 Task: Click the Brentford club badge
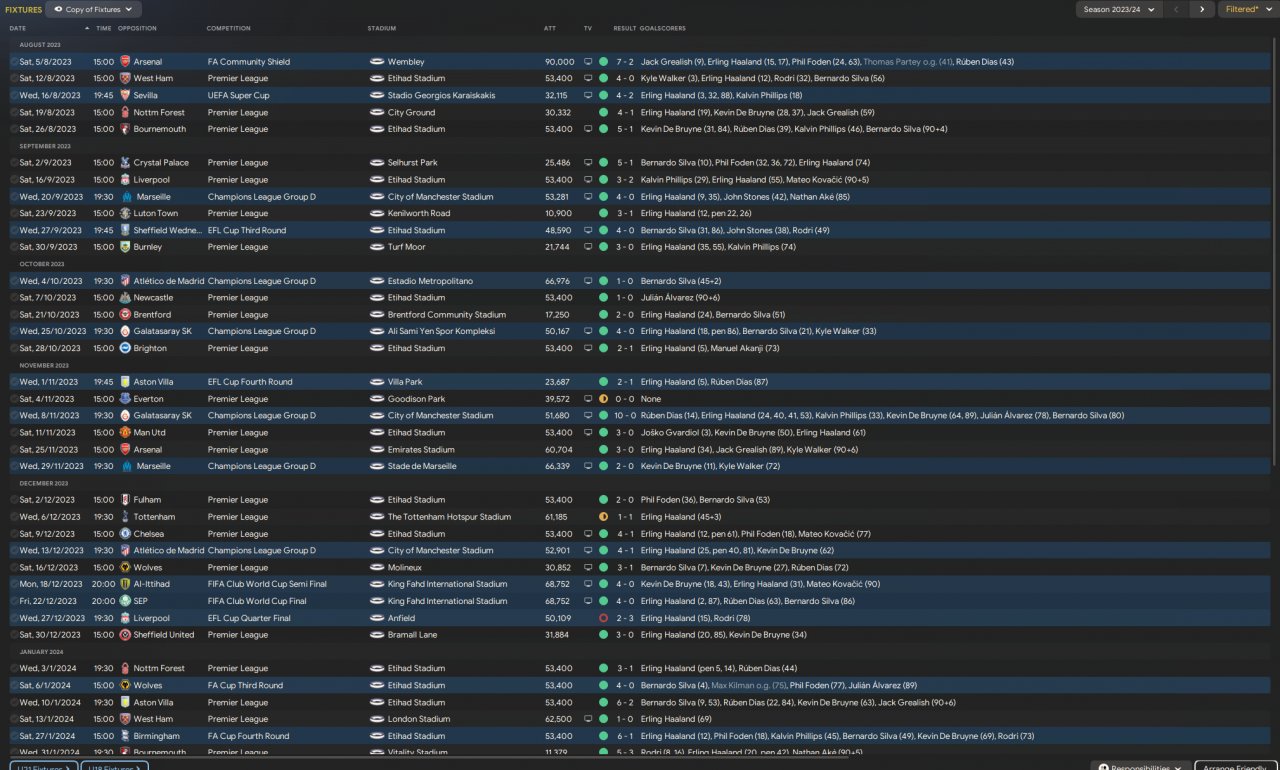pos(125,315)
